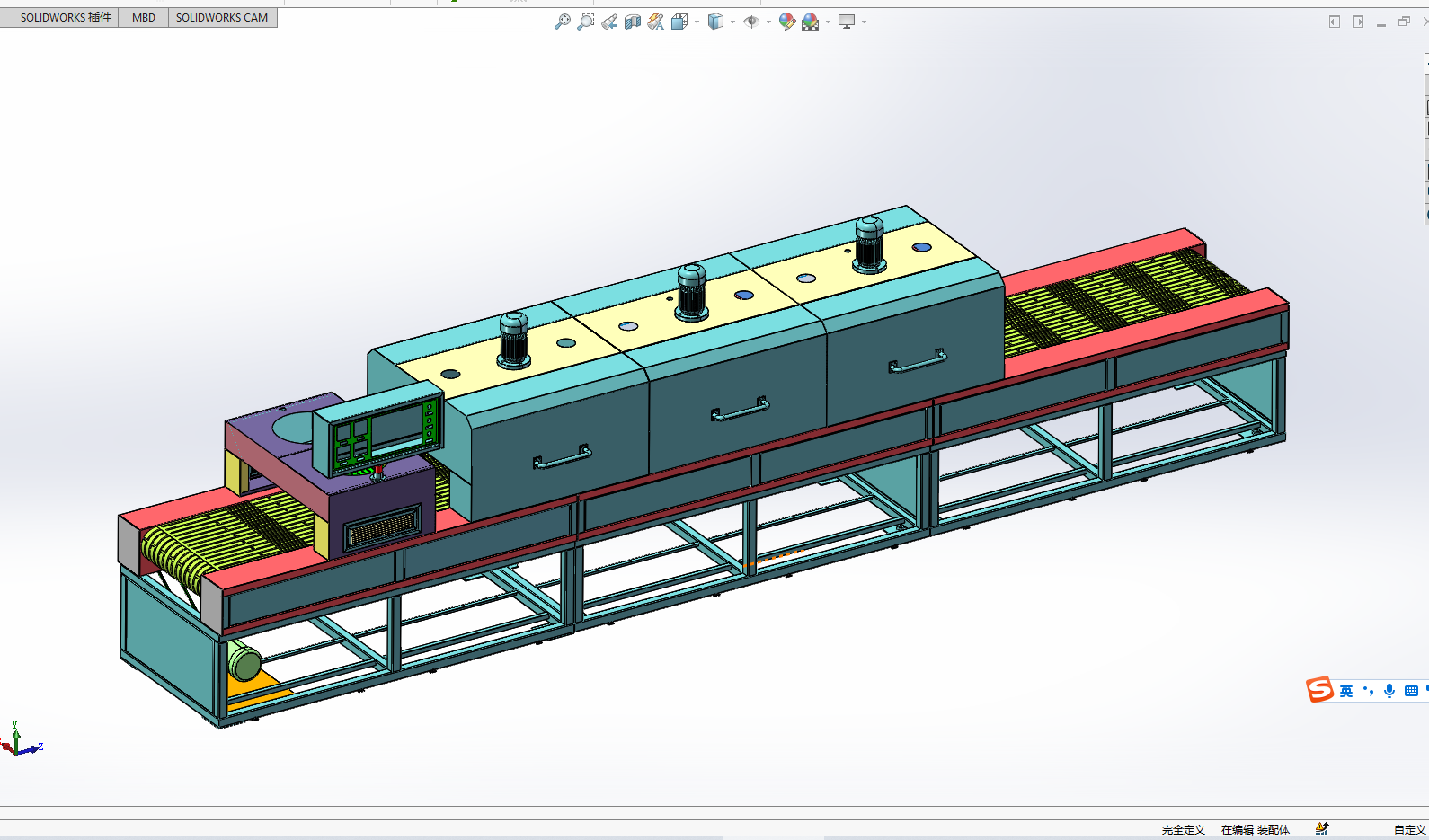Click the Zoom to Fit magnifier icon
The height and width of the screenshot is (840, 1429).
(x=562, y=22)
